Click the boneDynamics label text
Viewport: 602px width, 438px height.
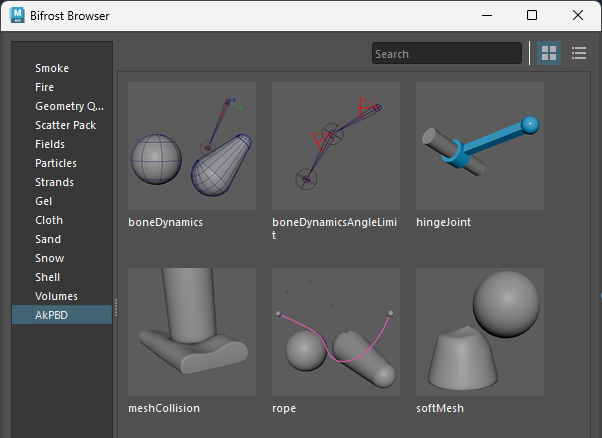pyautogui.click(x=165, y=222)
